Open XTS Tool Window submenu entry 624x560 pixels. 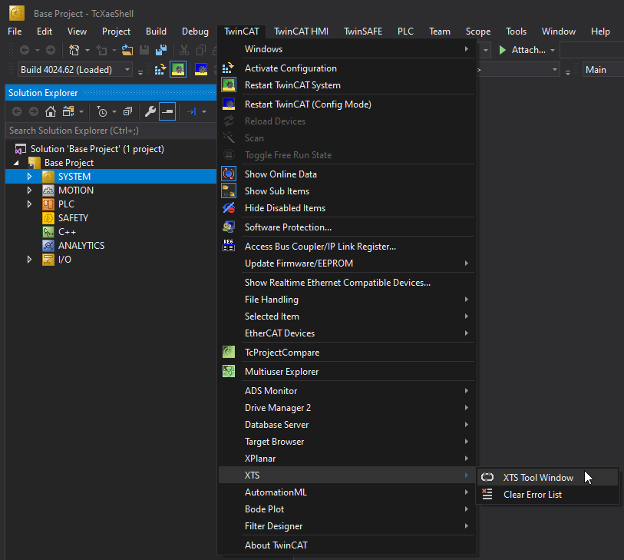pos(547,477)
